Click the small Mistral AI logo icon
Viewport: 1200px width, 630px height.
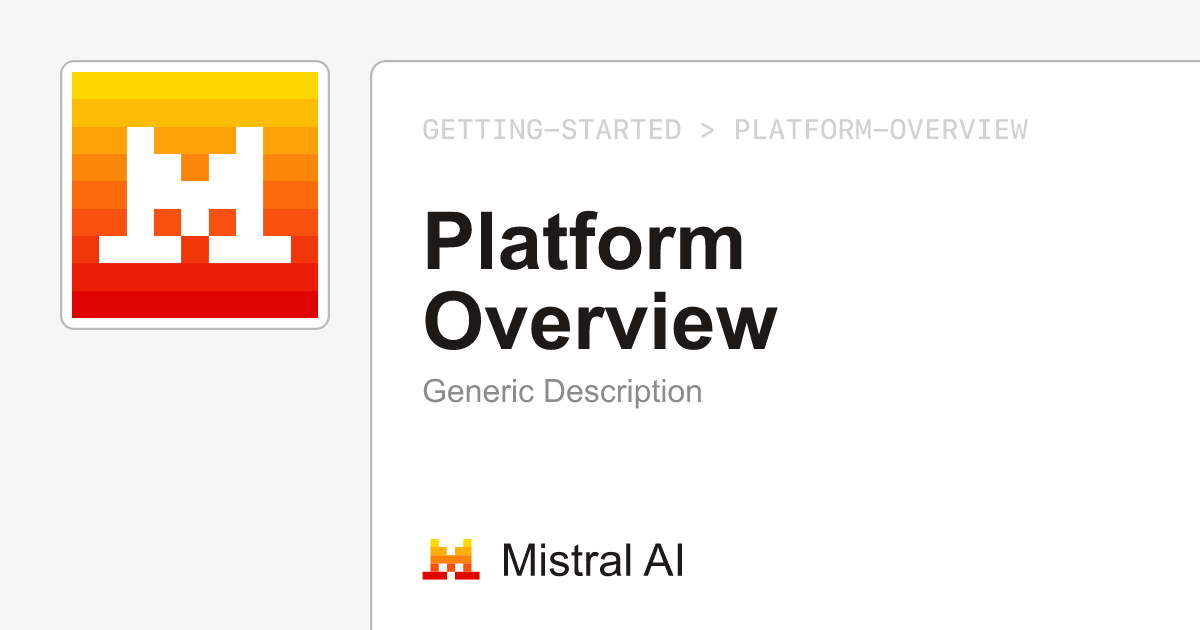(450, 560)
